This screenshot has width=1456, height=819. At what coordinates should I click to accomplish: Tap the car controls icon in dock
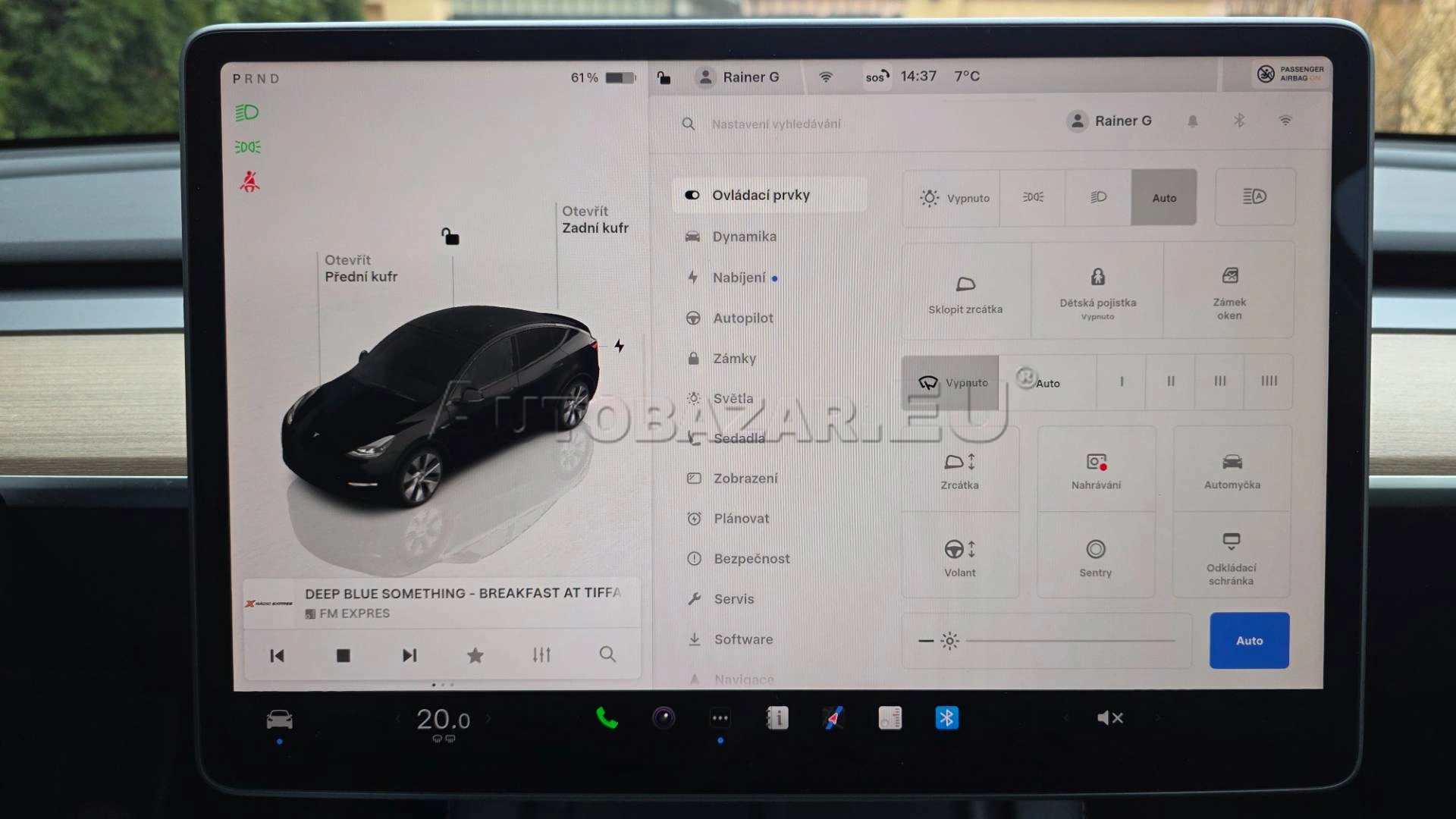(280, 719)
